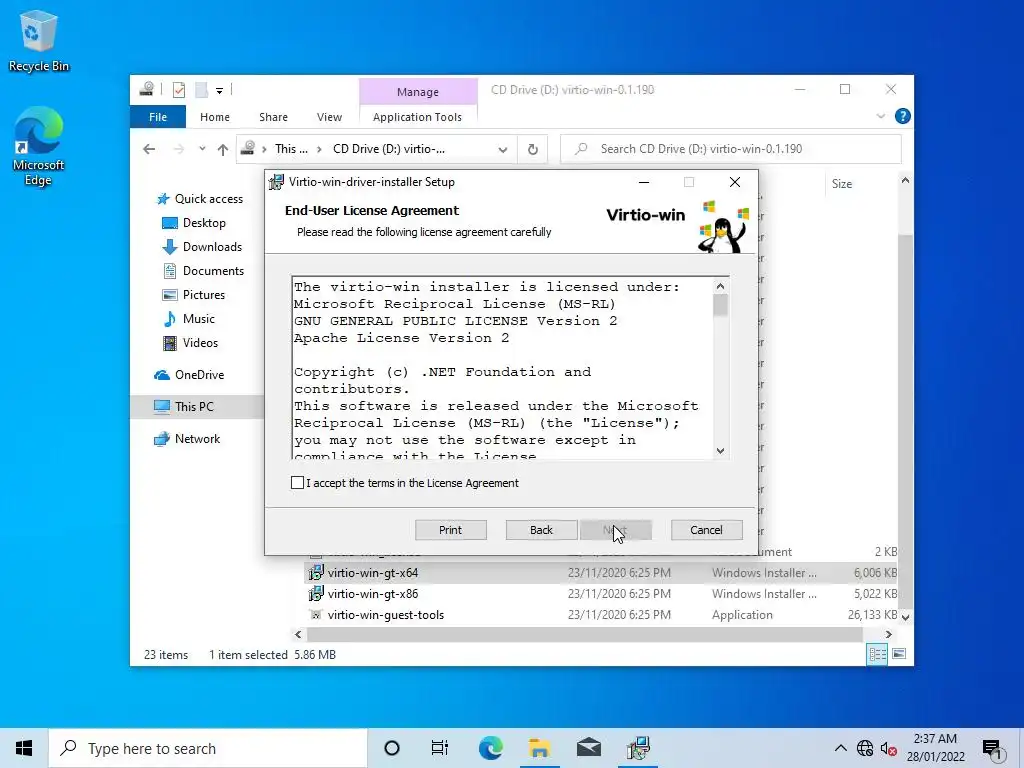Select the Manage contextual tab

pyautogui.click(x=418, y=92)
